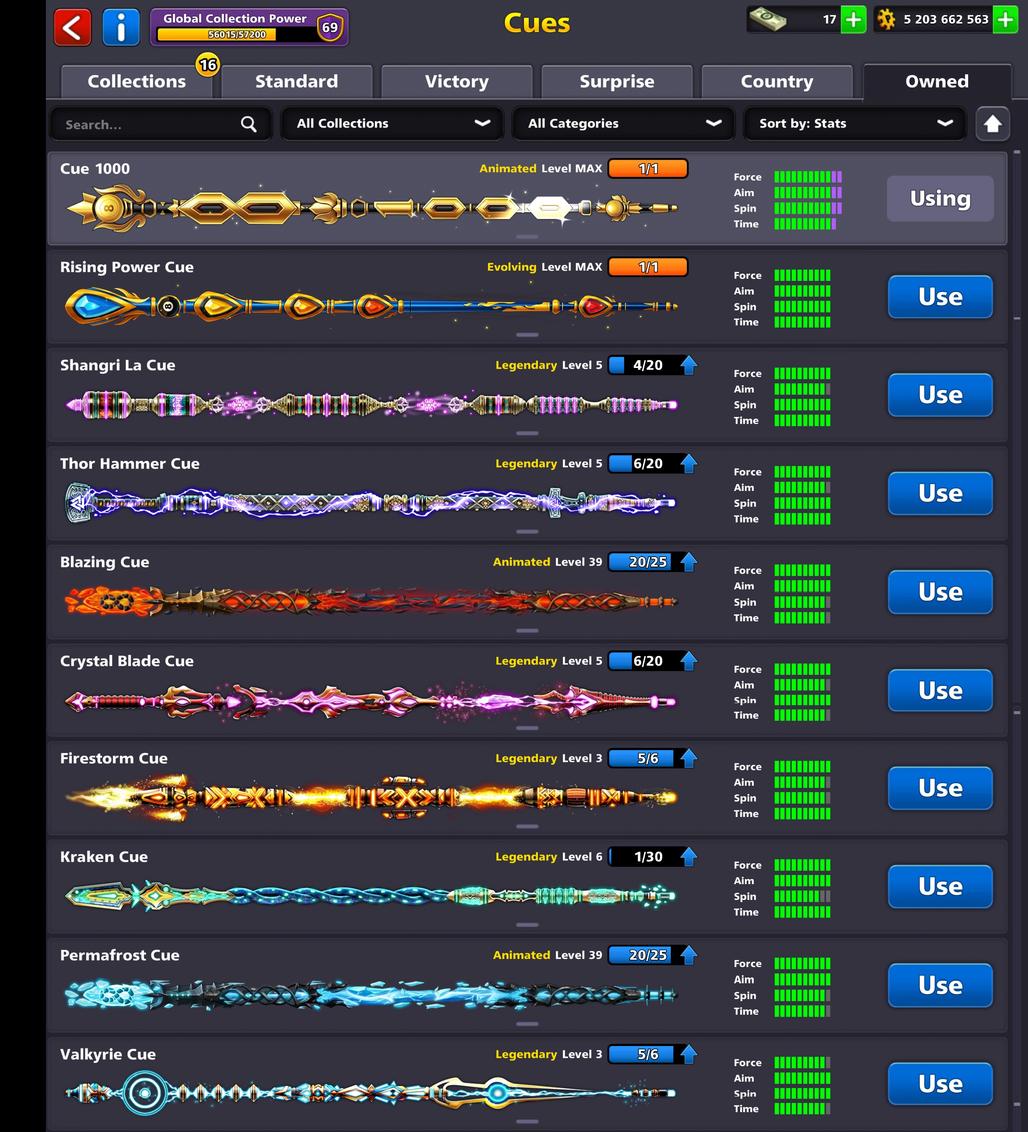This screenshot has width=1028, height=1132.
Task: Click the magnifier search icon
Action: click(249, 124)
